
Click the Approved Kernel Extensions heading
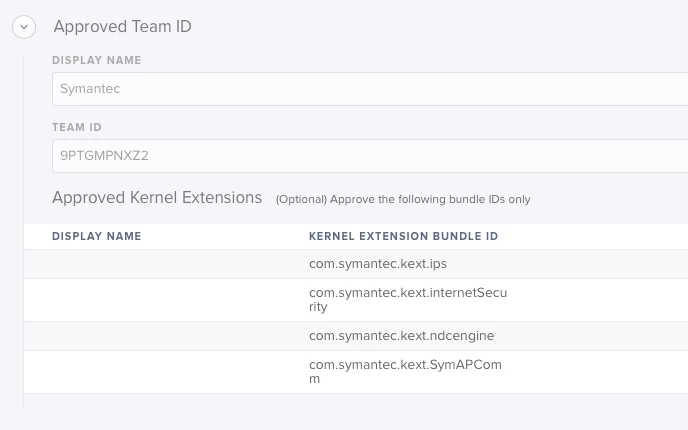157,198
